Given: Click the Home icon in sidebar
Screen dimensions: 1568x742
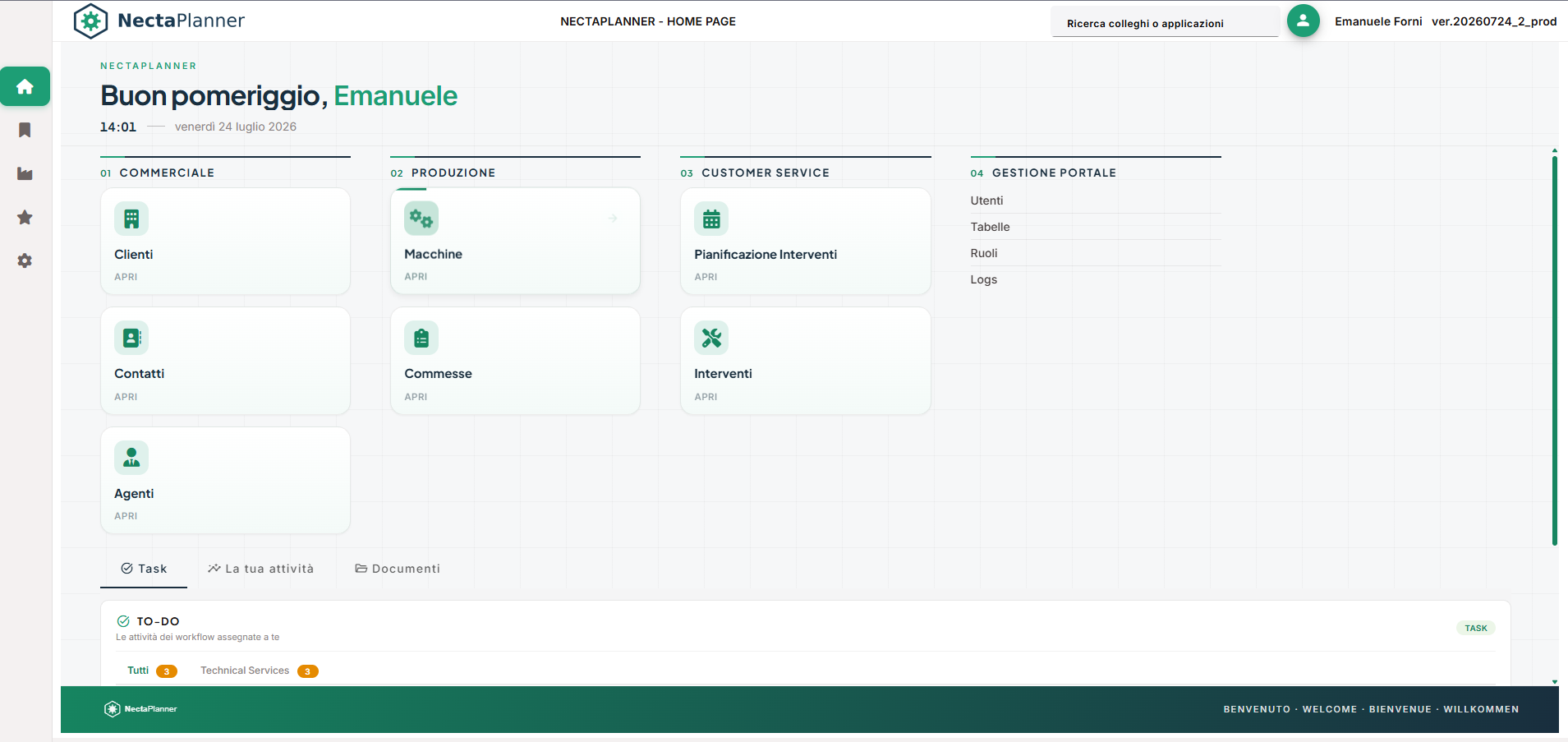Looking at the screenshot, I should (25, 86).
